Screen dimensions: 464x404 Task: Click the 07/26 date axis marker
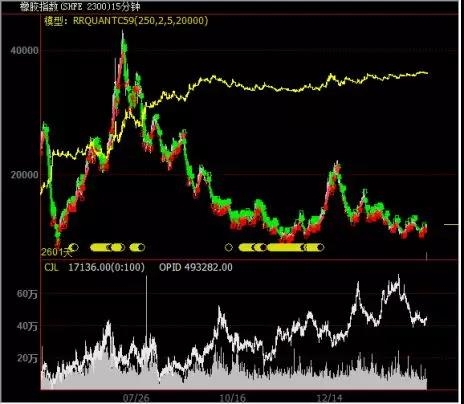pyautogui.click(x=136, y=398)
